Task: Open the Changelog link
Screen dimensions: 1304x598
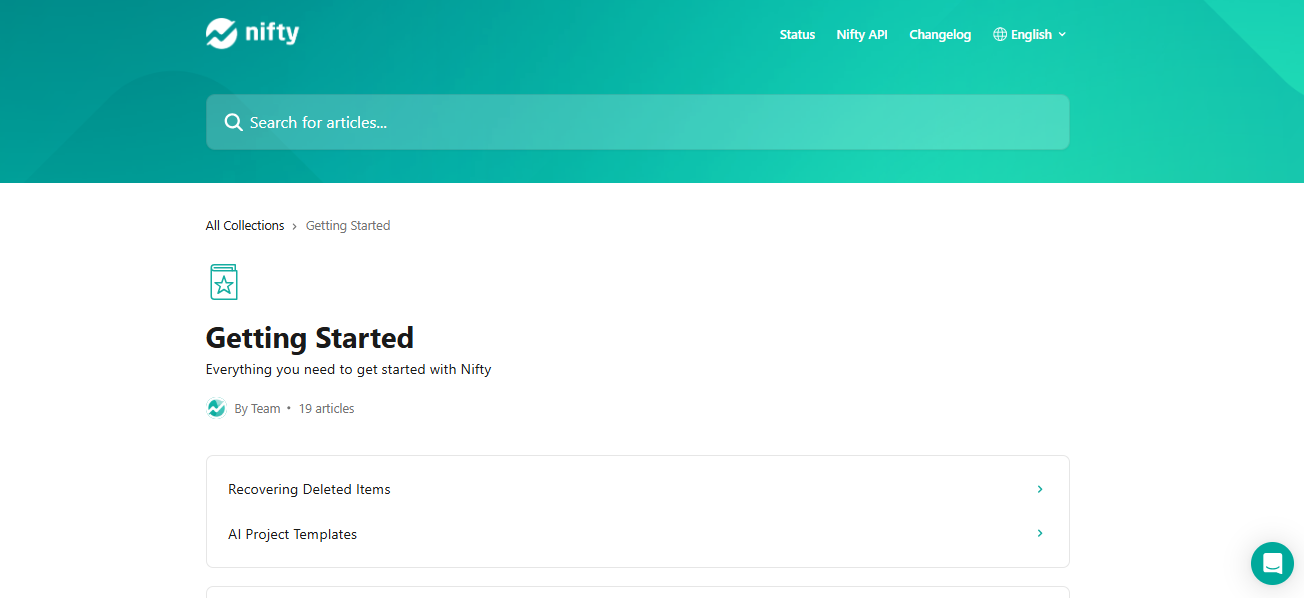Action: [940, 34]
